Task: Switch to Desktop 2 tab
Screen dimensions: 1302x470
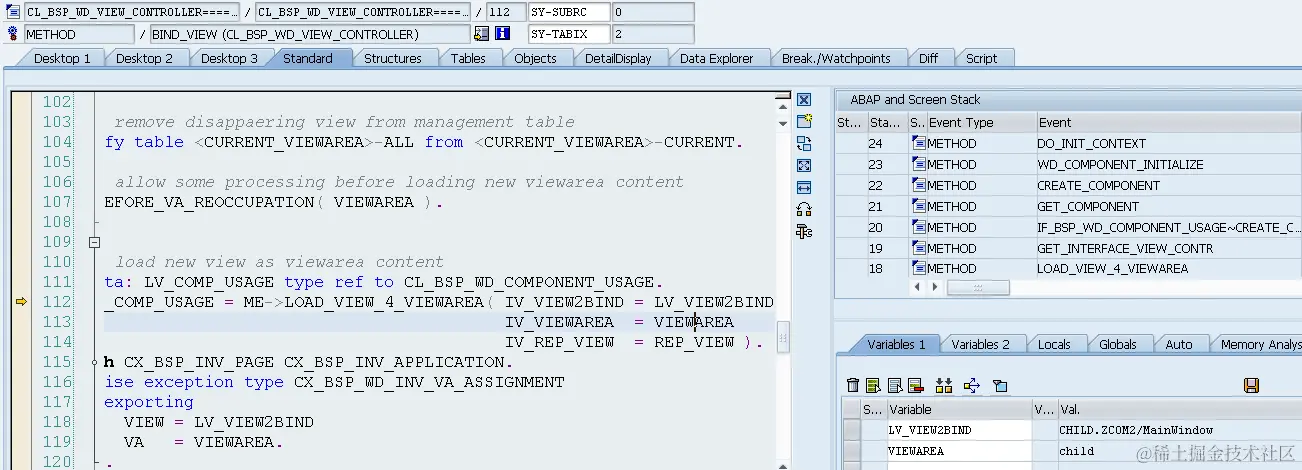Action: pos(144,58)
